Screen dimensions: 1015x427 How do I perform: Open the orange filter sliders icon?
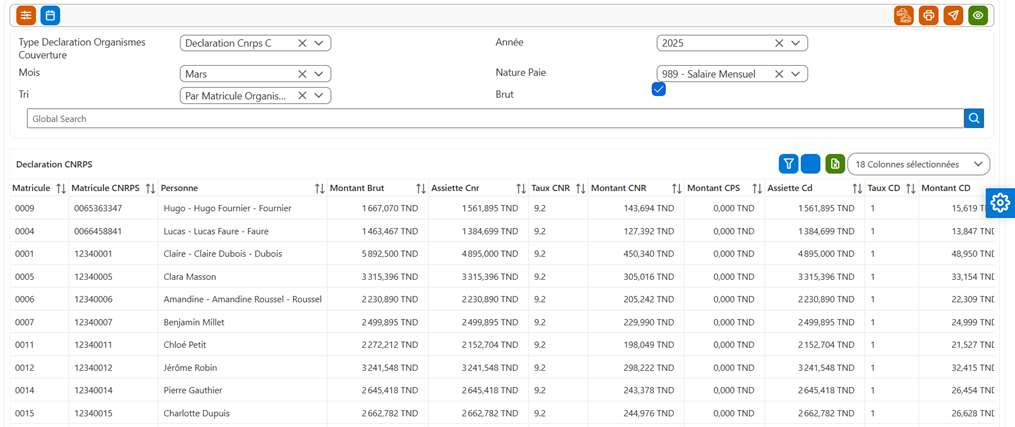[x=26, y=14]
